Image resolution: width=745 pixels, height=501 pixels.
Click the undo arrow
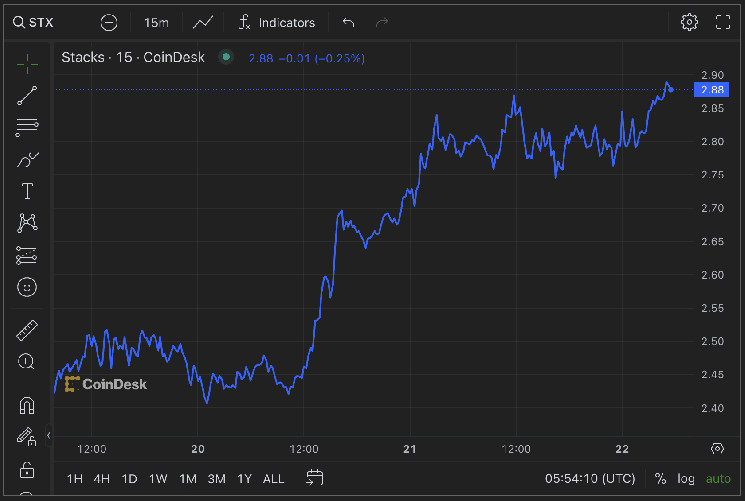click(348, 22)
